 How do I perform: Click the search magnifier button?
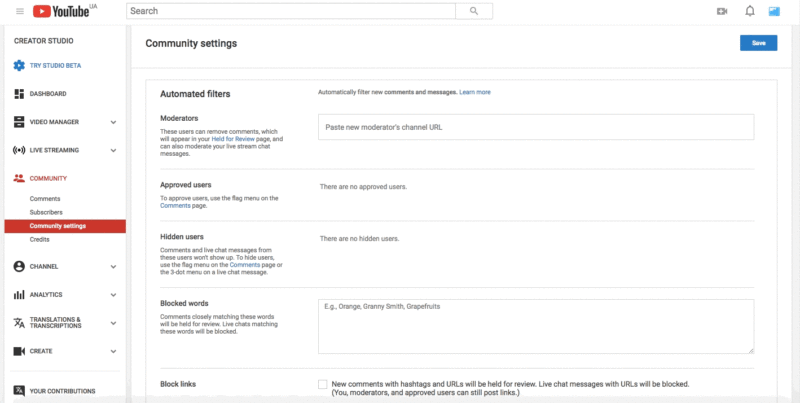(x=473, y=11)
